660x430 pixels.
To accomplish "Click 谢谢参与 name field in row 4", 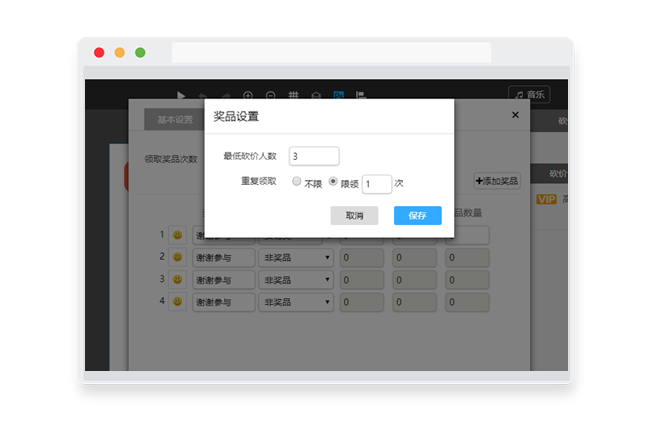I will click(x=224, y=302).
